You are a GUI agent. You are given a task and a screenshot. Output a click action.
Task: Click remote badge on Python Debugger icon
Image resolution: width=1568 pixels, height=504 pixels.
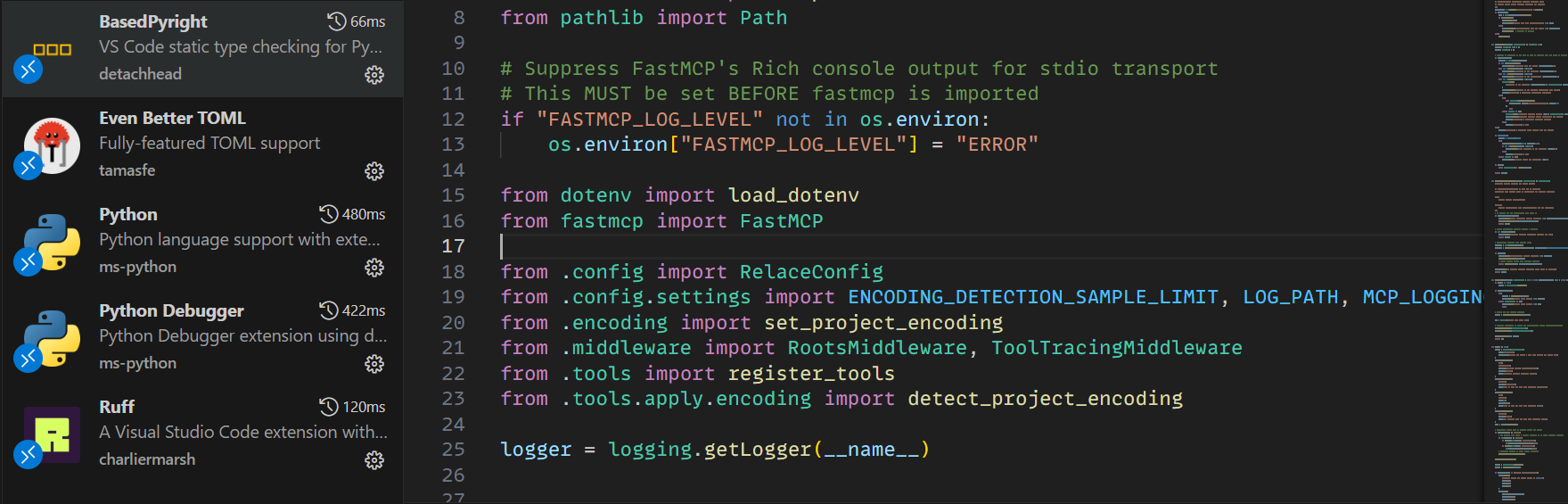pyautogui.click(x=29, y=358)
